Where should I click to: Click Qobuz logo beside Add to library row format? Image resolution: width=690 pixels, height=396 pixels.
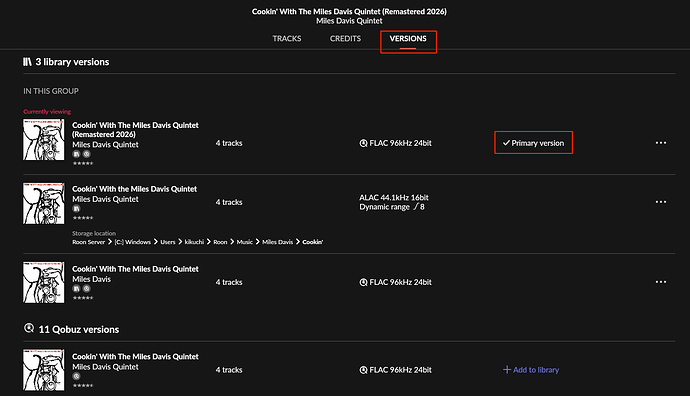coord(363,370)
